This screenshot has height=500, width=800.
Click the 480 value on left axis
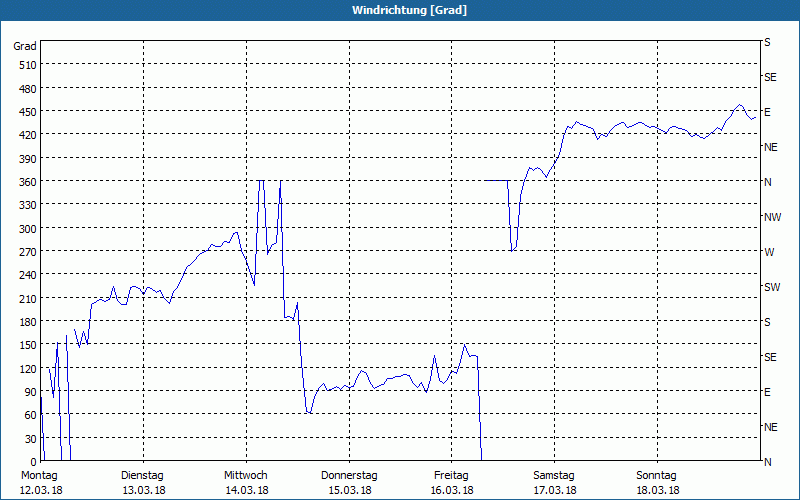[28, 89]
